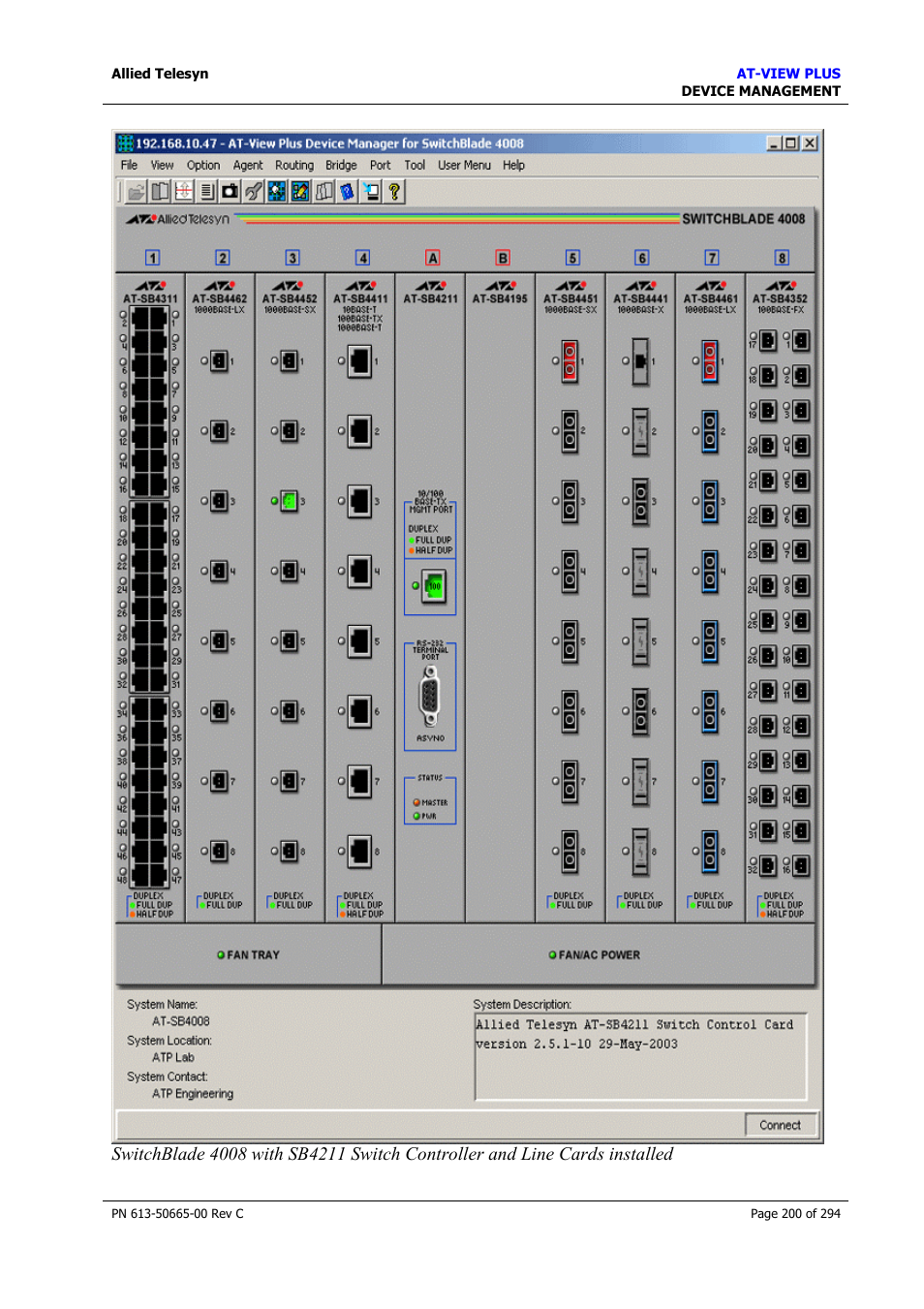The height and width of the screenshot is (1309, 924).
Task: Click the AT-SB4311 card label
Action: point(150,299)
